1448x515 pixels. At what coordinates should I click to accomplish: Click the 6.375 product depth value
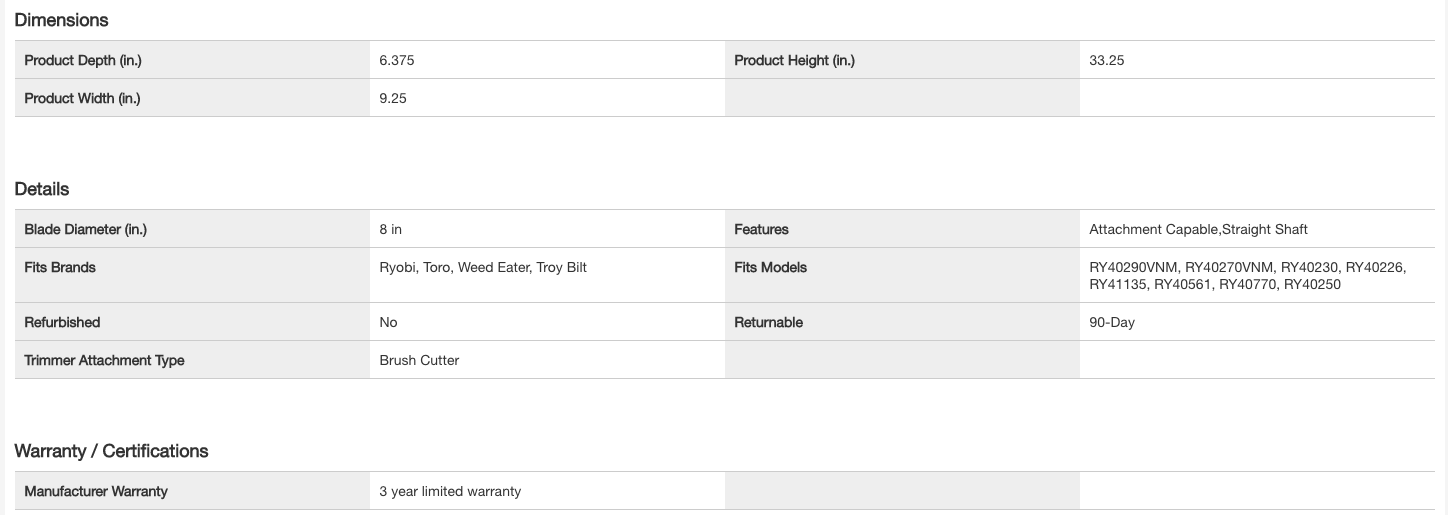[x=397, y=60]
